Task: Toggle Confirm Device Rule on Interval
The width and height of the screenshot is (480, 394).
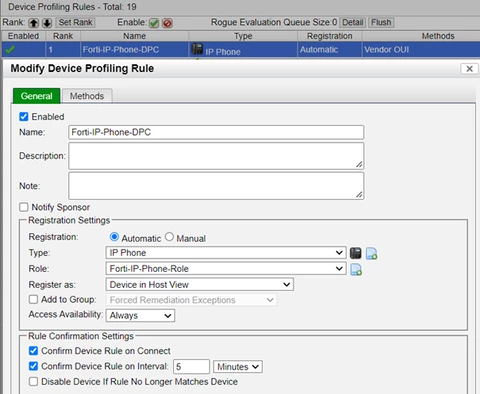Action: 33,366
